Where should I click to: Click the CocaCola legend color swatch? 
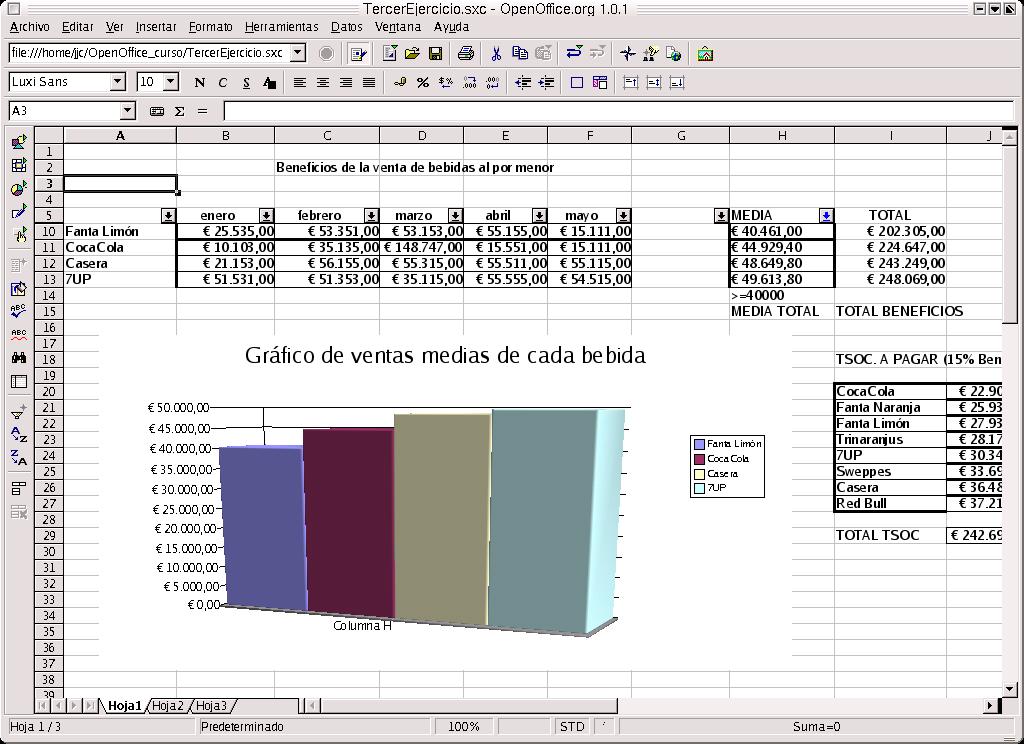click(x=700, y=459)
